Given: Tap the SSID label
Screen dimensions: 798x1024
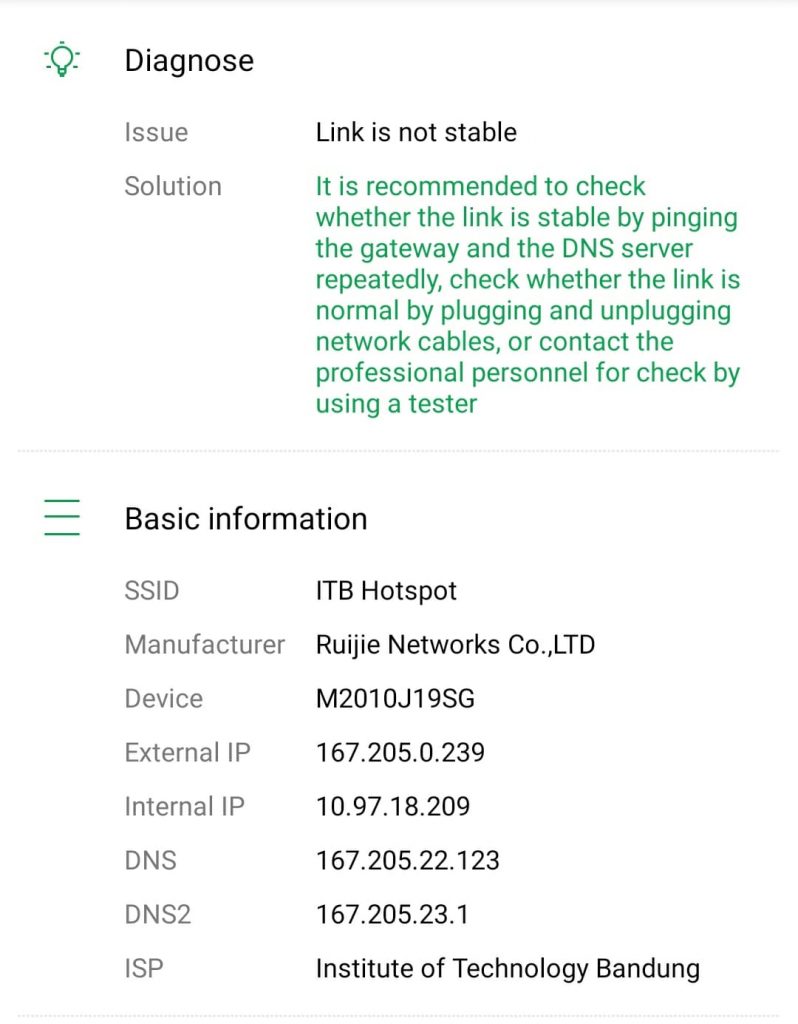Looking at the screenshot, I should 152,590.
